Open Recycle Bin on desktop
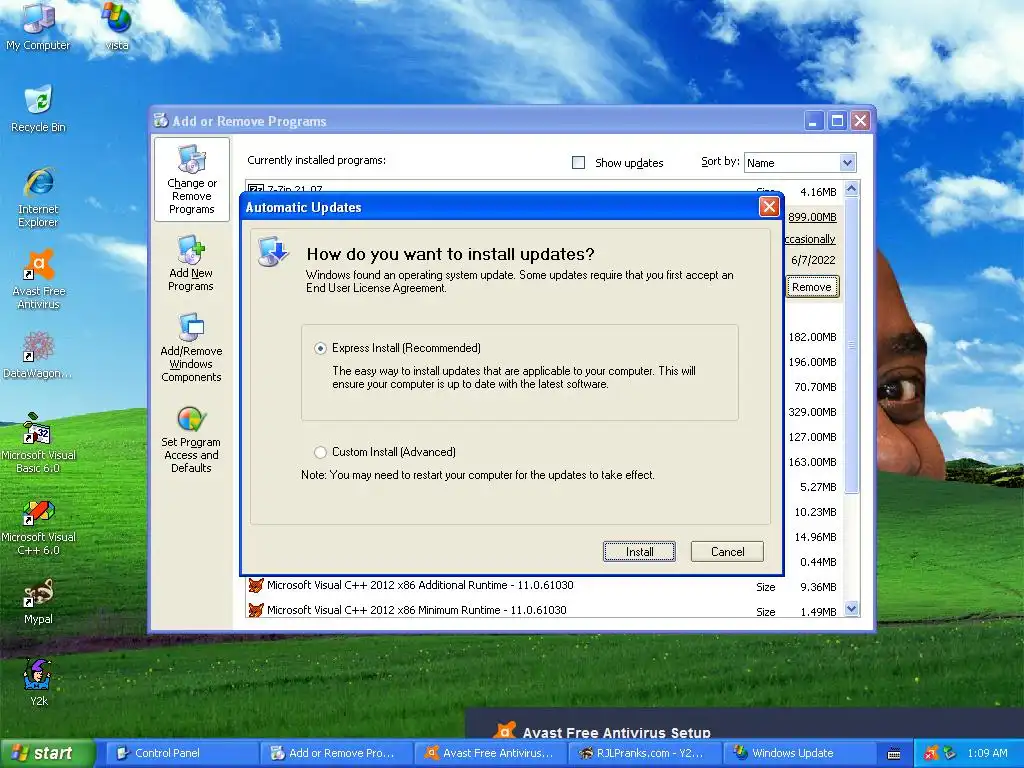This screenshot has height=768, width=1024. coord(38,108)
